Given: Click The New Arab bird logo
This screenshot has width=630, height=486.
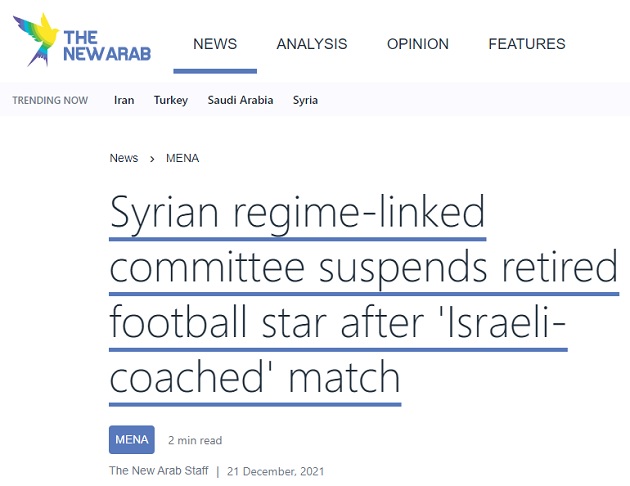Looking at the screenshot, I should 36,40.
